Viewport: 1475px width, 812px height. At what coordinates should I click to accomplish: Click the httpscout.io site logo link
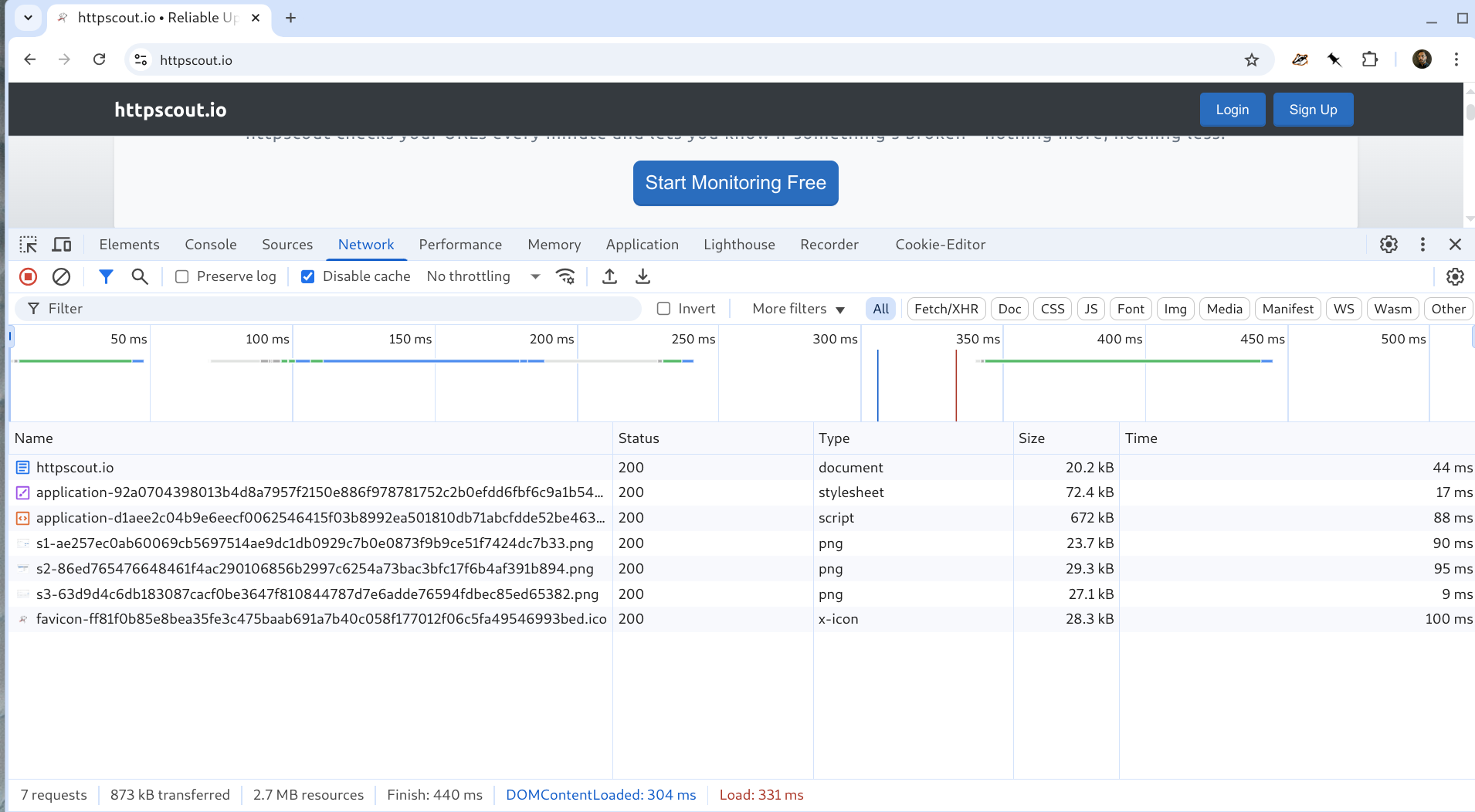(x=171, y=110)
